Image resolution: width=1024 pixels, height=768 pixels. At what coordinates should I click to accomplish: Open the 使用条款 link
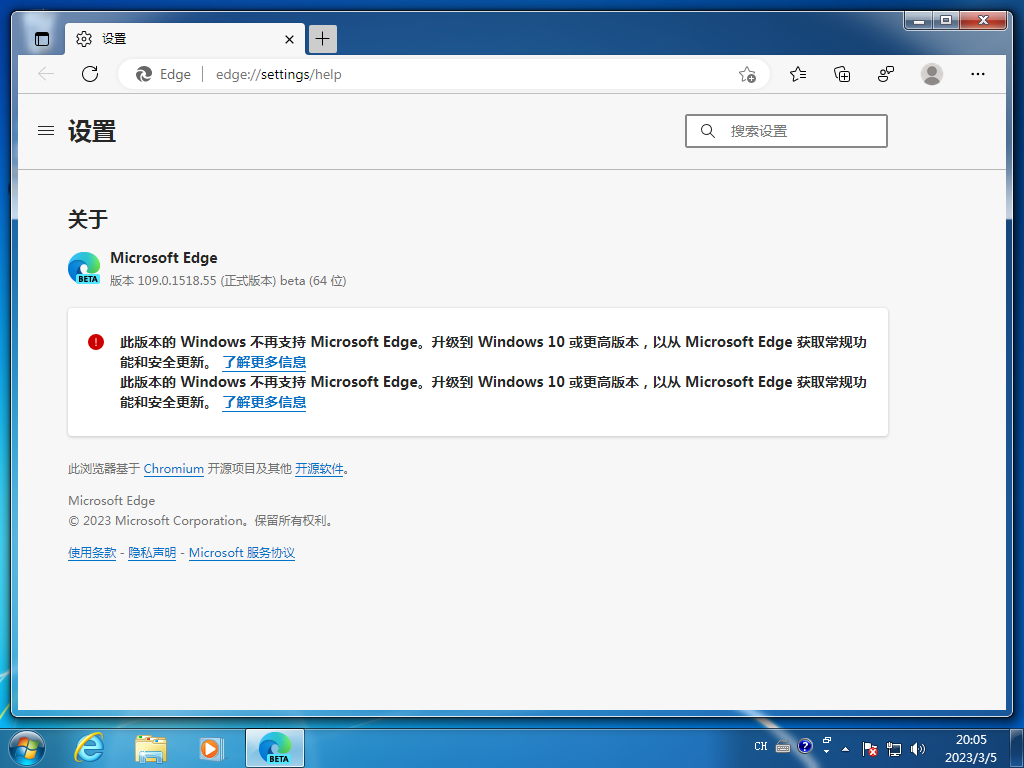click(92, 553)
